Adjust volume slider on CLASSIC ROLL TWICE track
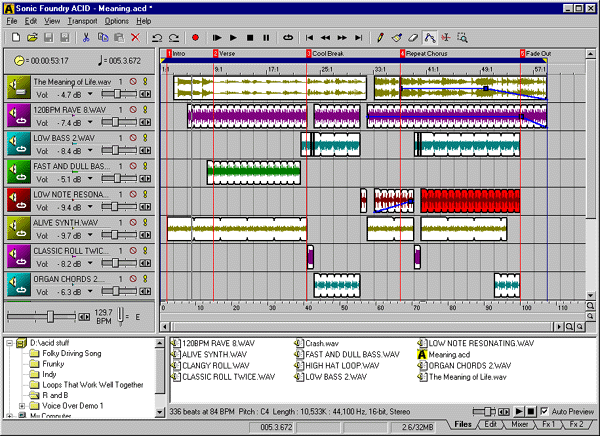This screenshot has height=436, width=600. click(x=116, y=263)
